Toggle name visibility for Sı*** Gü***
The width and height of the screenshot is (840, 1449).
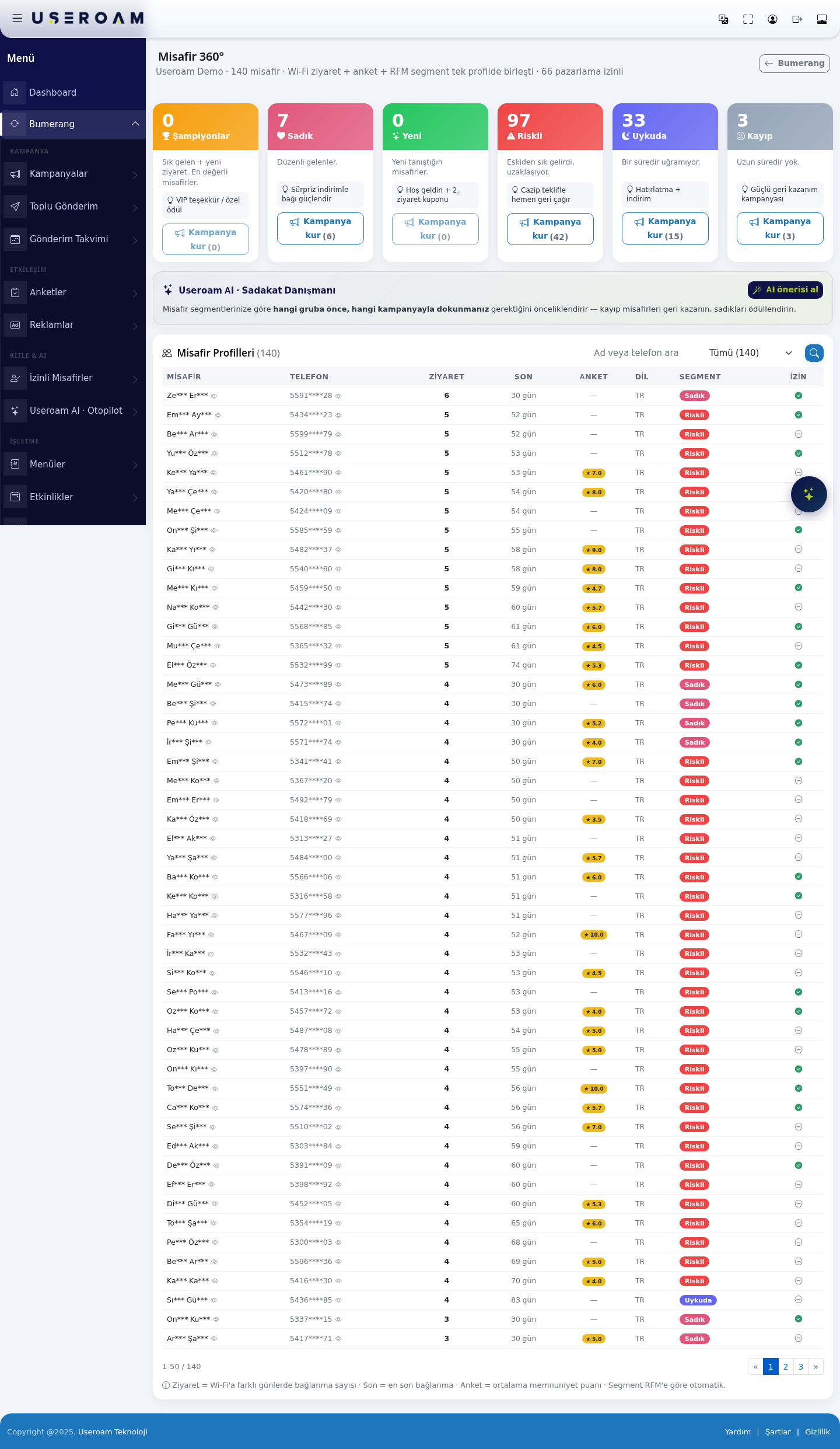pyautogui.click(x=214, y=1301)
